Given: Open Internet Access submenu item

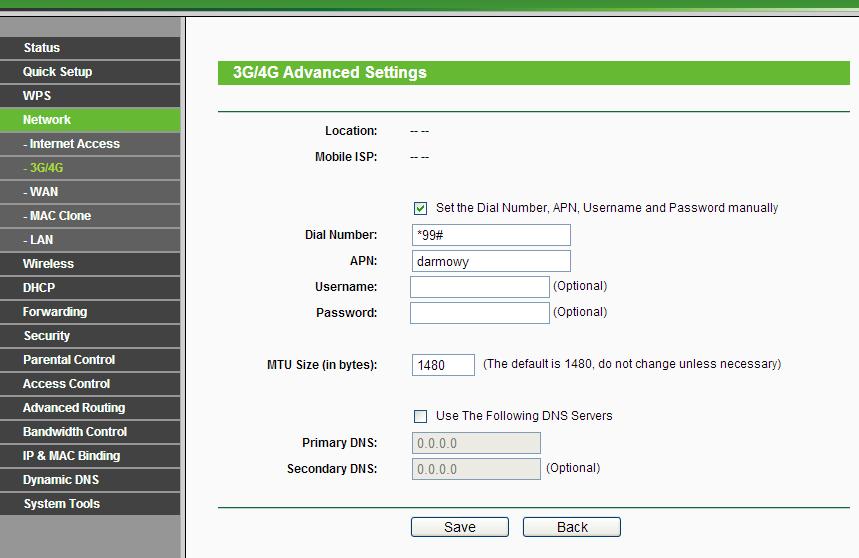Looking at the screenshot, I should pos(72,144).
